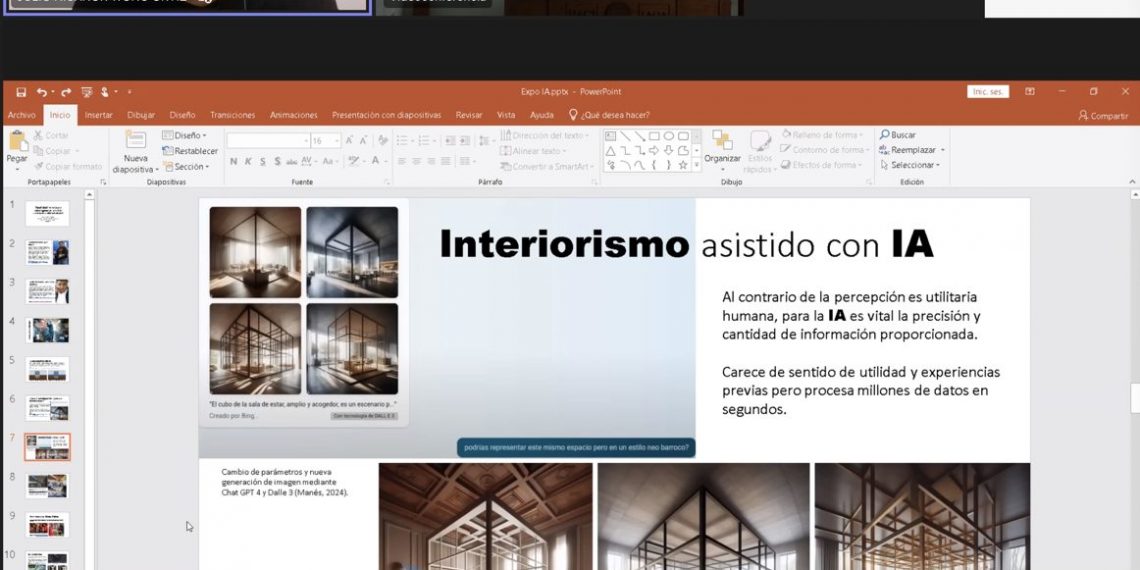This screenshot has height=570, width=1140.
Task: Select slide 8 thumbnail in slide panel
Action: [48, 486]
